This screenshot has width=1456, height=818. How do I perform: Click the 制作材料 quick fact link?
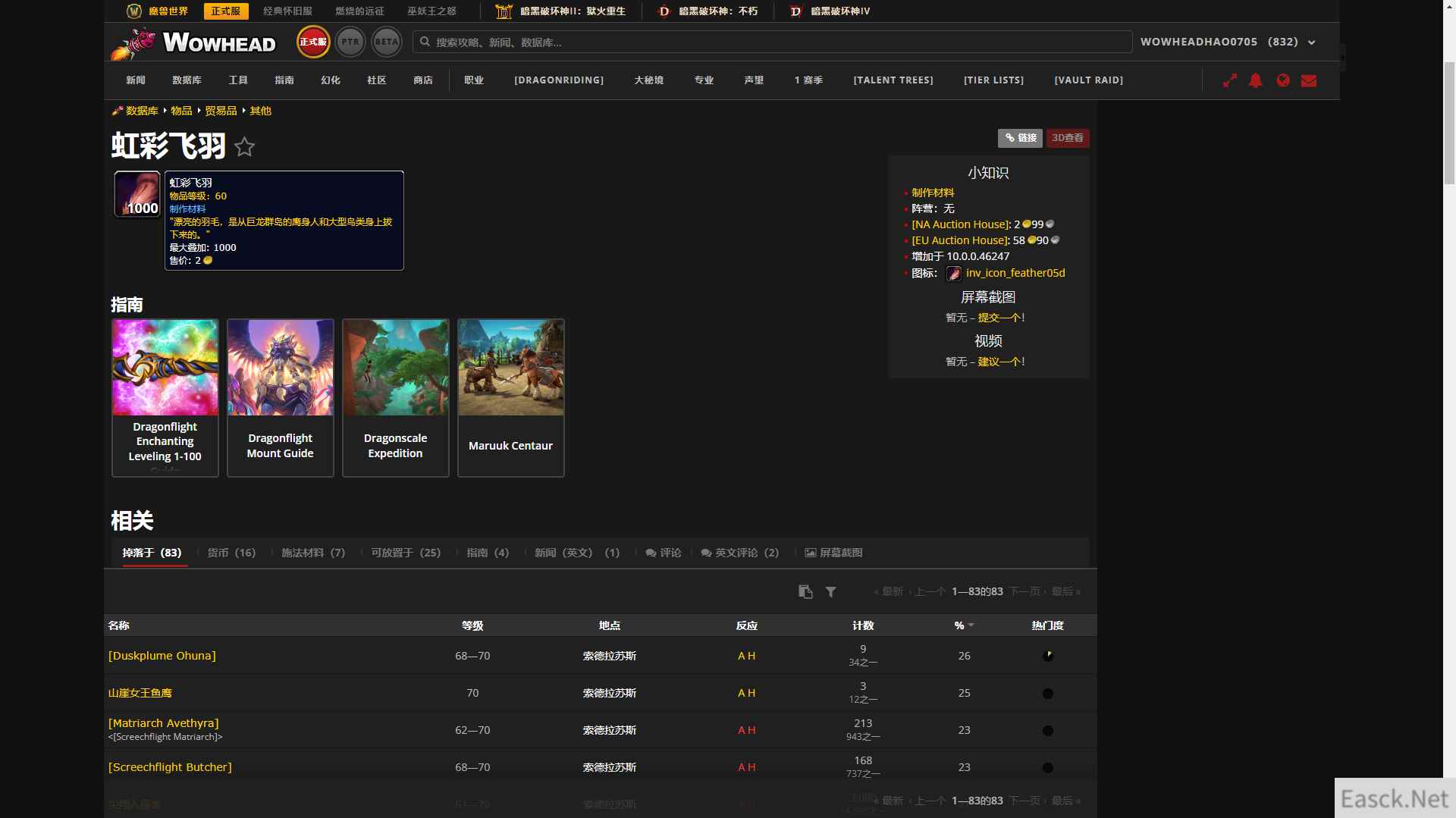point(933,193)
